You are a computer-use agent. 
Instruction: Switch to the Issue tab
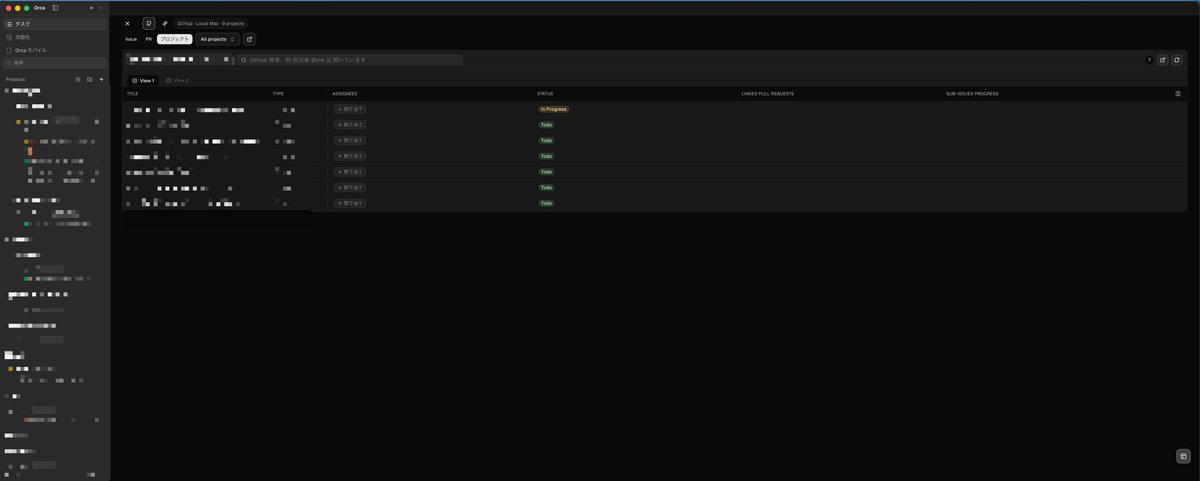click(x=131, y=39)
